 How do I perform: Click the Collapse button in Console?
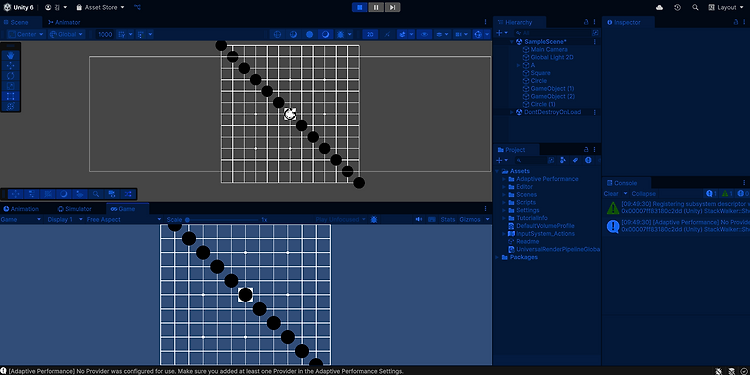tap(643, 194)
